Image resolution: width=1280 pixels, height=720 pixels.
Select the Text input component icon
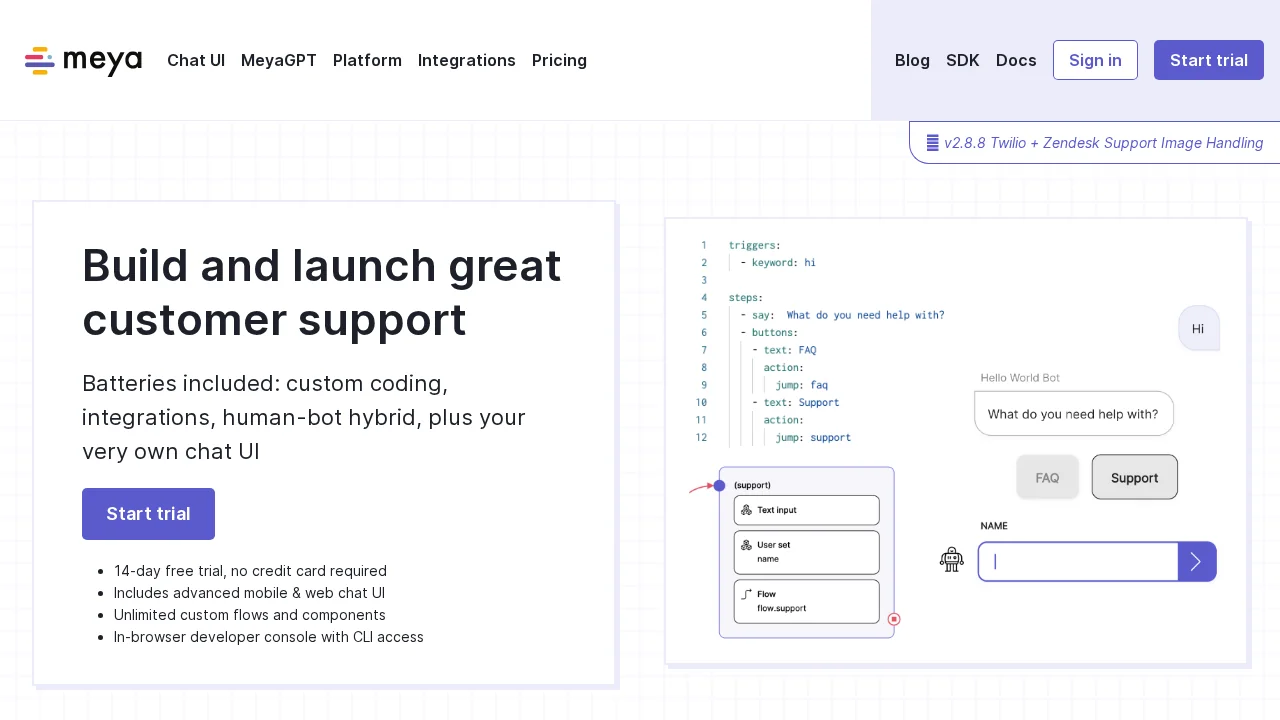pos(746,510)
